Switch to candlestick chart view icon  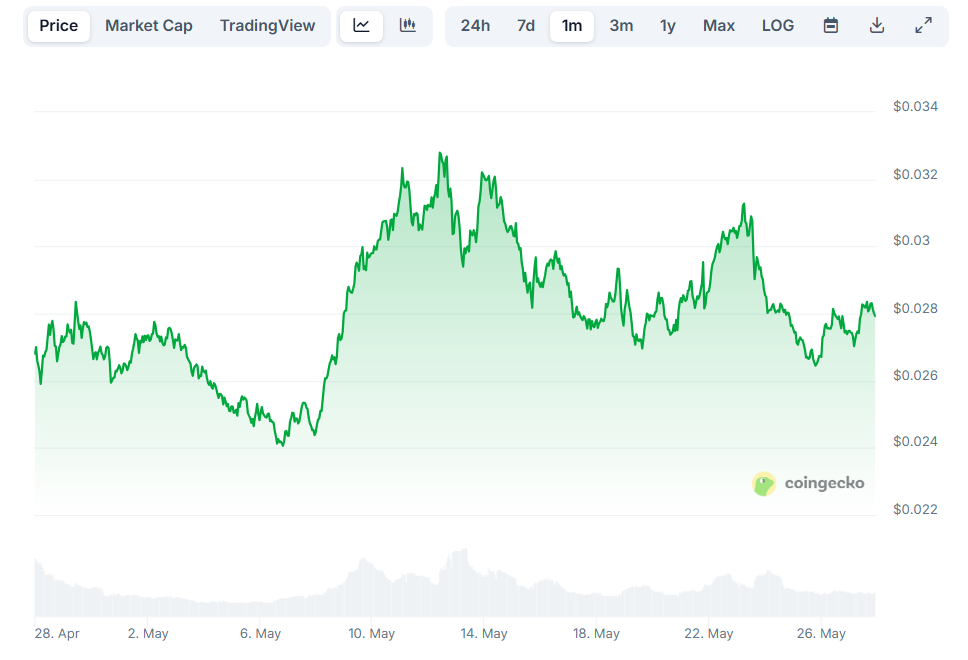point(407,25)
